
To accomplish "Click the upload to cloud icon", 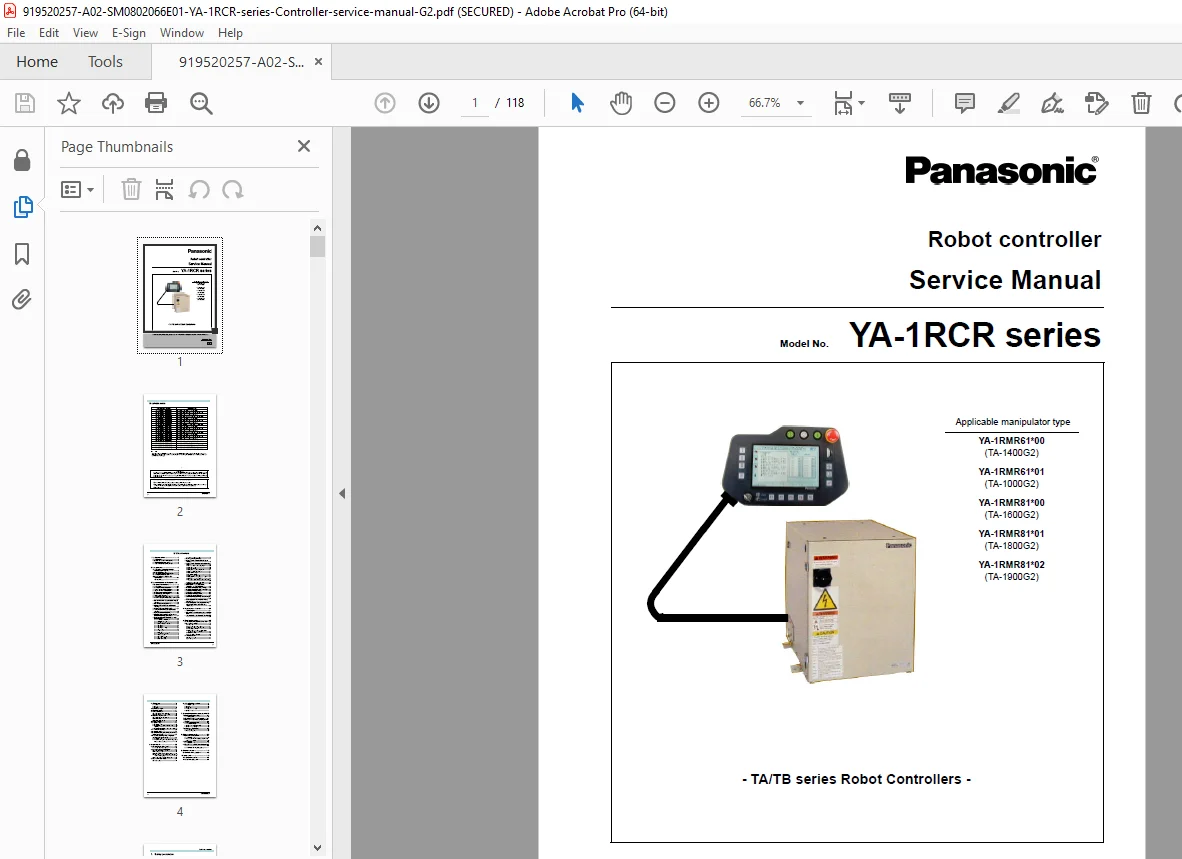I will click(113, 103).
